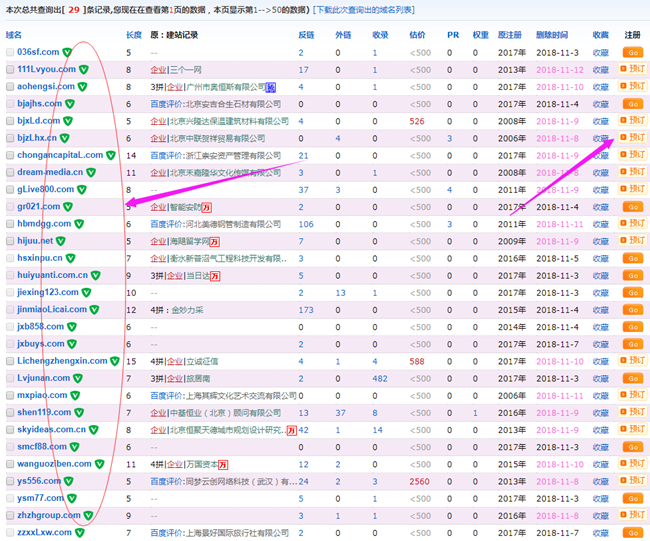Viewport: 650px width, 541px height.
Task: Sort by 长度 column header
Action: 133,34
